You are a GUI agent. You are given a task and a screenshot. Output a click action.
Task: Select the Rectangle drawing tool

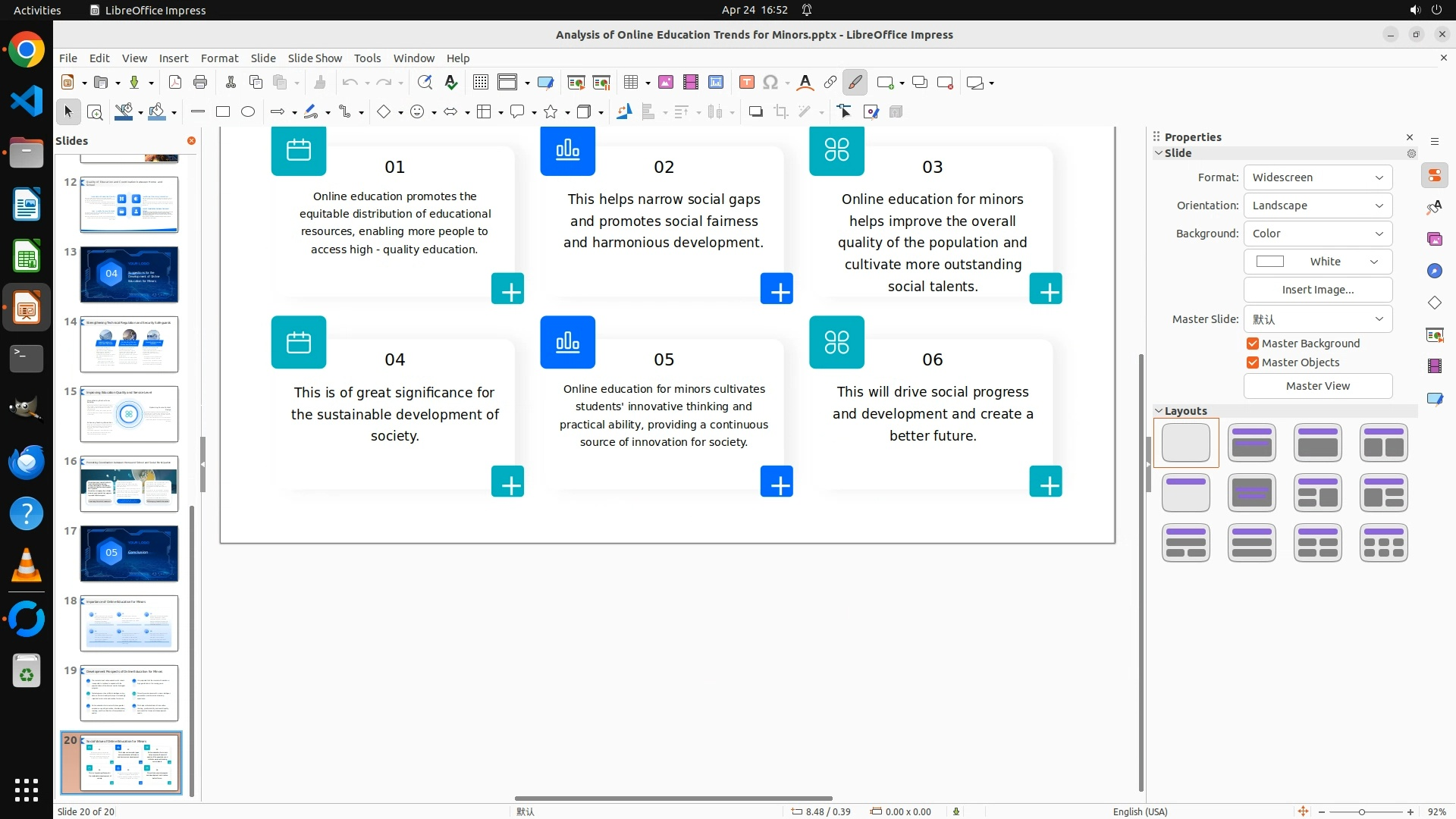(223, 112)
